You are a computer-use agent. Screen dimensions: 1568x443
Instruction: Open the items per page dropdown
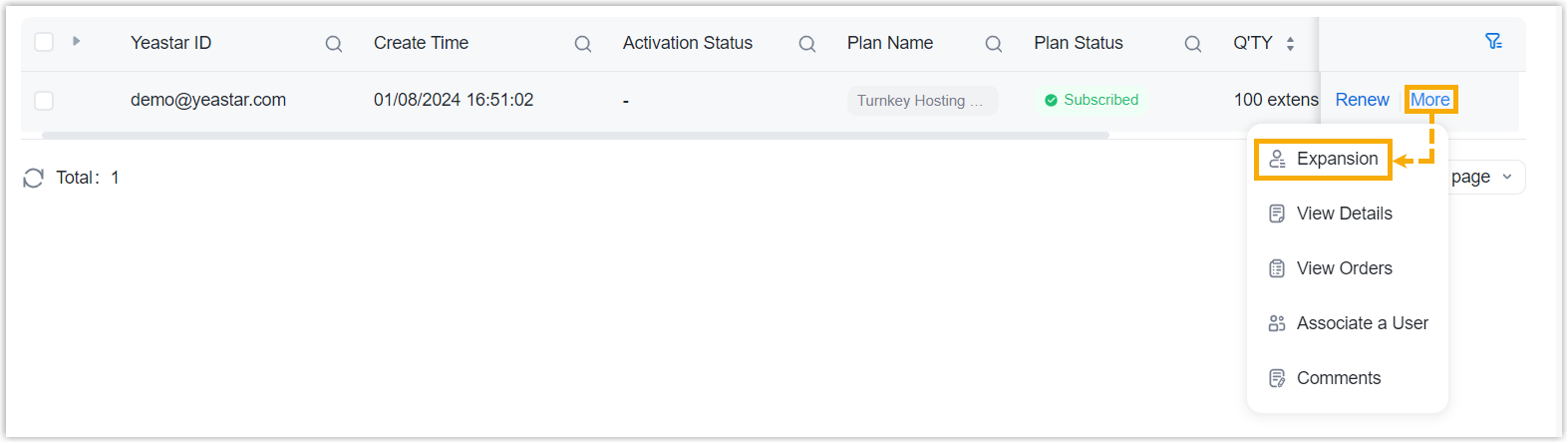[1485, 178]
